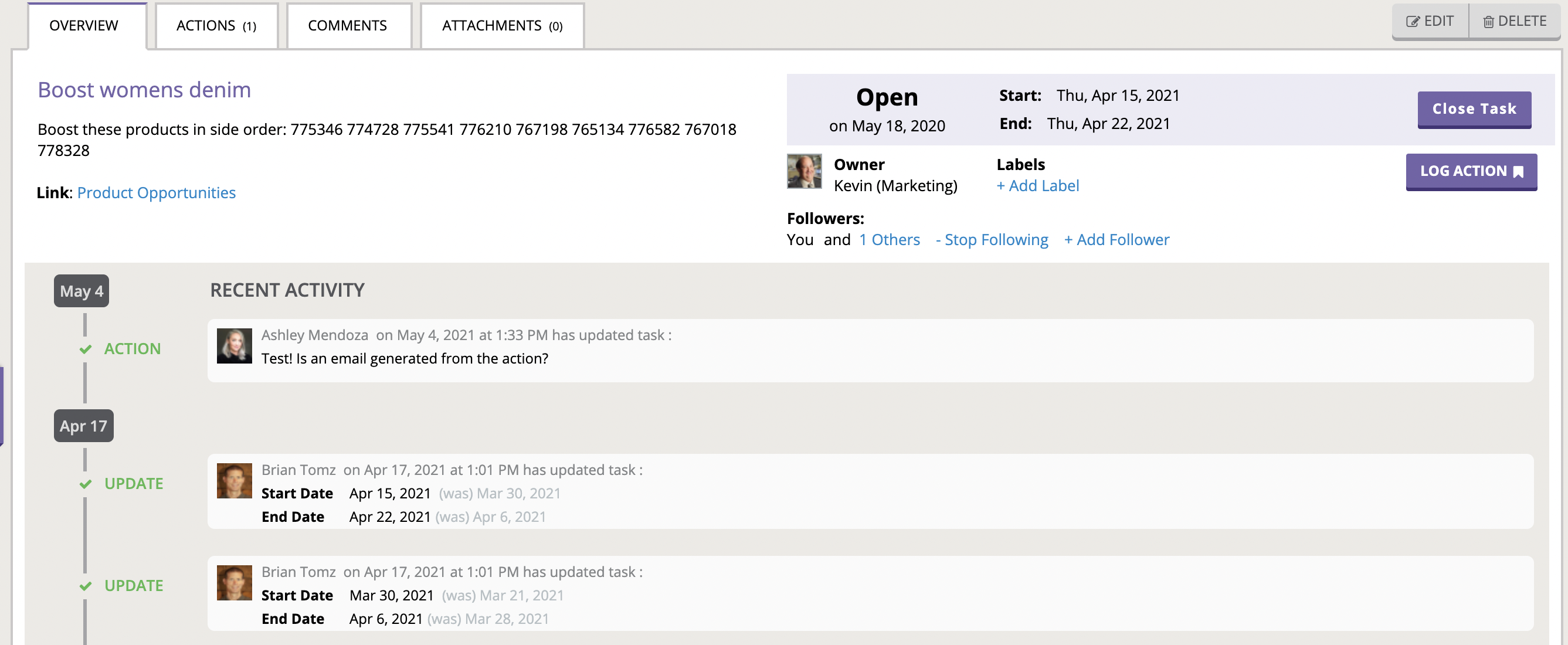Click '(was) Apr 6, 2021' previous end date
Viewport: 1568px width, 645px height.
tap(491, 517)
